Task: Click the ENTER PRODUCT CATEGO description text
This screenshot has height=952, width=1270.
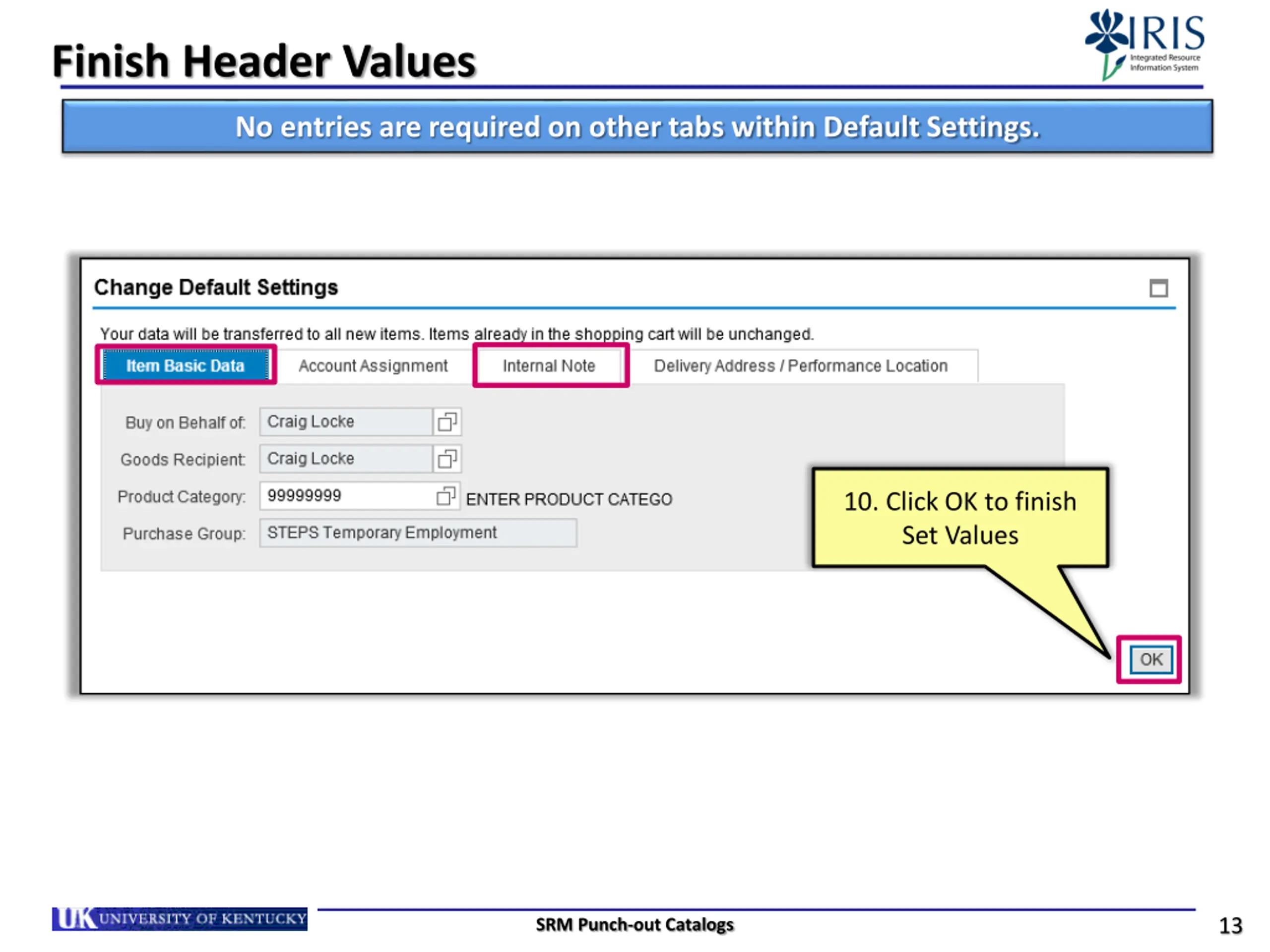Action: 569,499
